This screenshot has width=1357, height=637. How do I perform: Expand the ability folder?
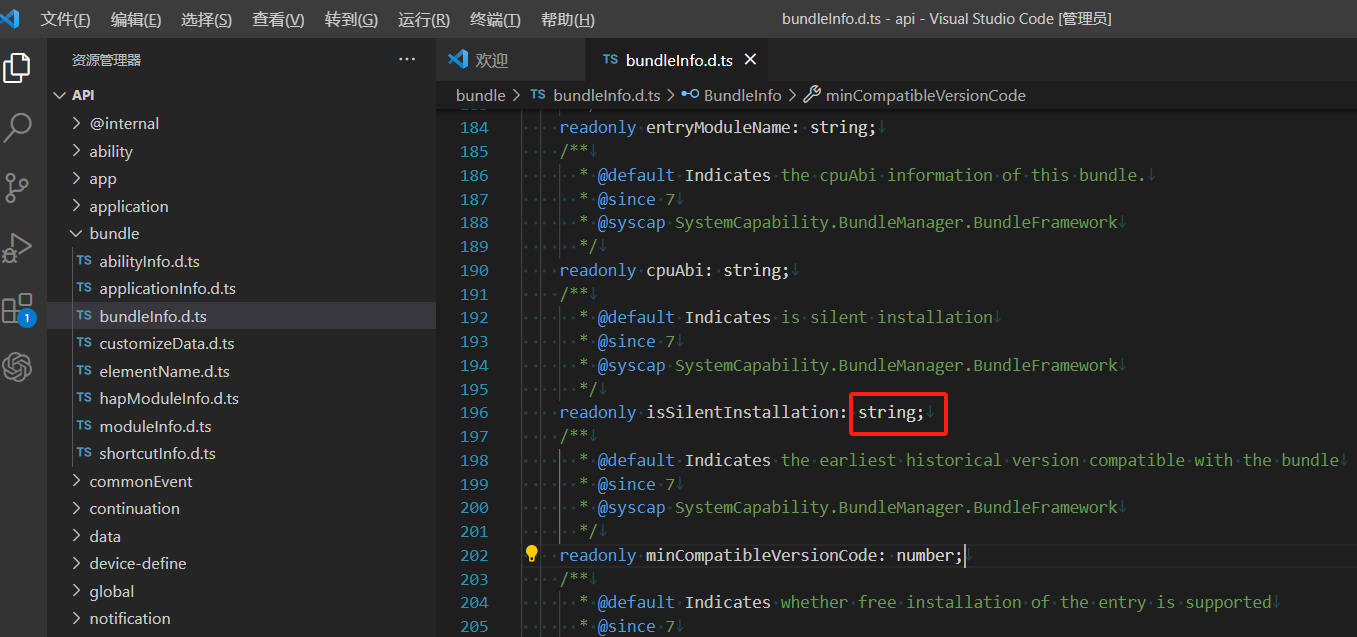click(x=241, y=151)
